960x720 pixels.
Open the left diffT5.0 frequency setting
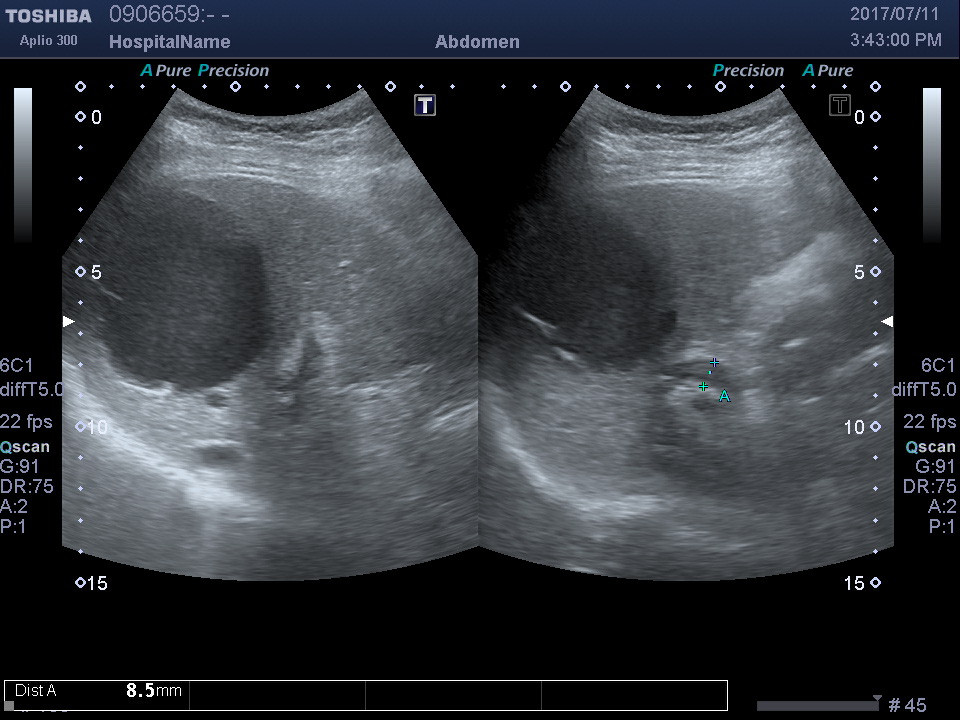click(32, 390)
